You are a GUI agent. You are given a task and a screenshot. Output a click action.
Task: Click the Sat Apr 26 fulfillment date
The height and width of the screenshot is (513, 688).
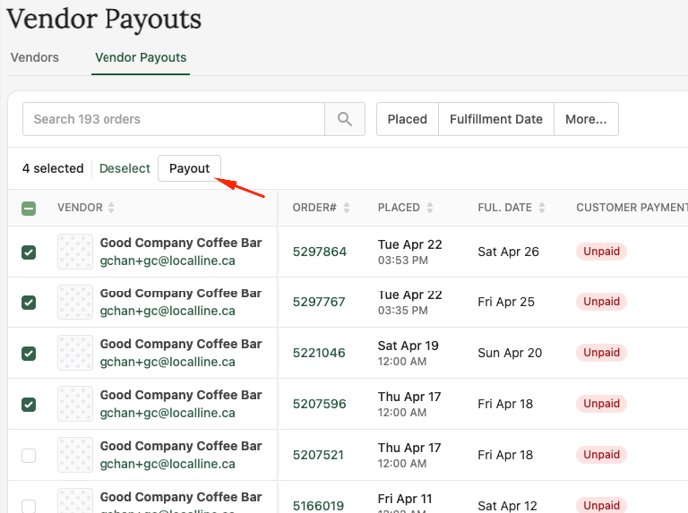(x=508, y=251)
